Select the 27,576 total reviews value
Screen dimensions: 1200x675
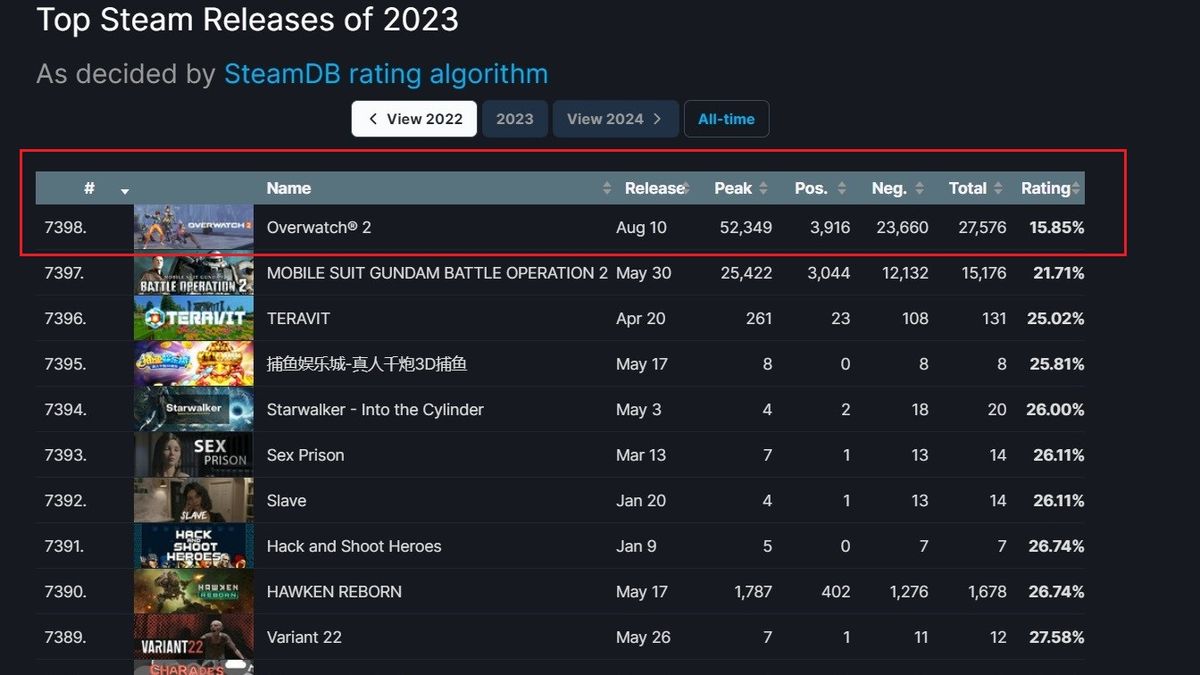[x=982, y=227]
